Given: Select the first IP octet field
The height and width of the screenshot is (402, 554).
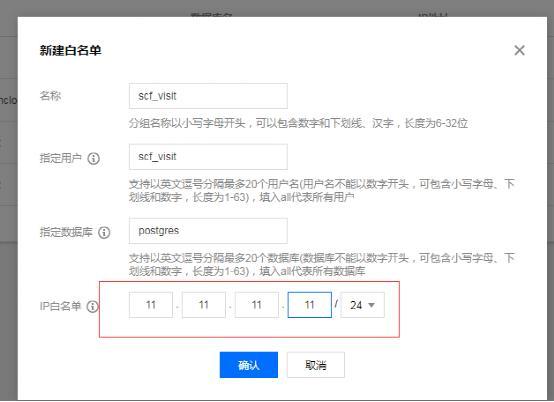Looking at the screenshot, I should click(x=151, y=305).
